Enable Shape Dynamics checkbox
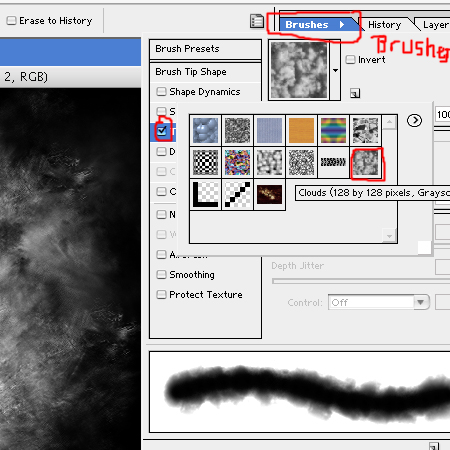450x450 pixels. pyautogui.click(x=161, y=91)
